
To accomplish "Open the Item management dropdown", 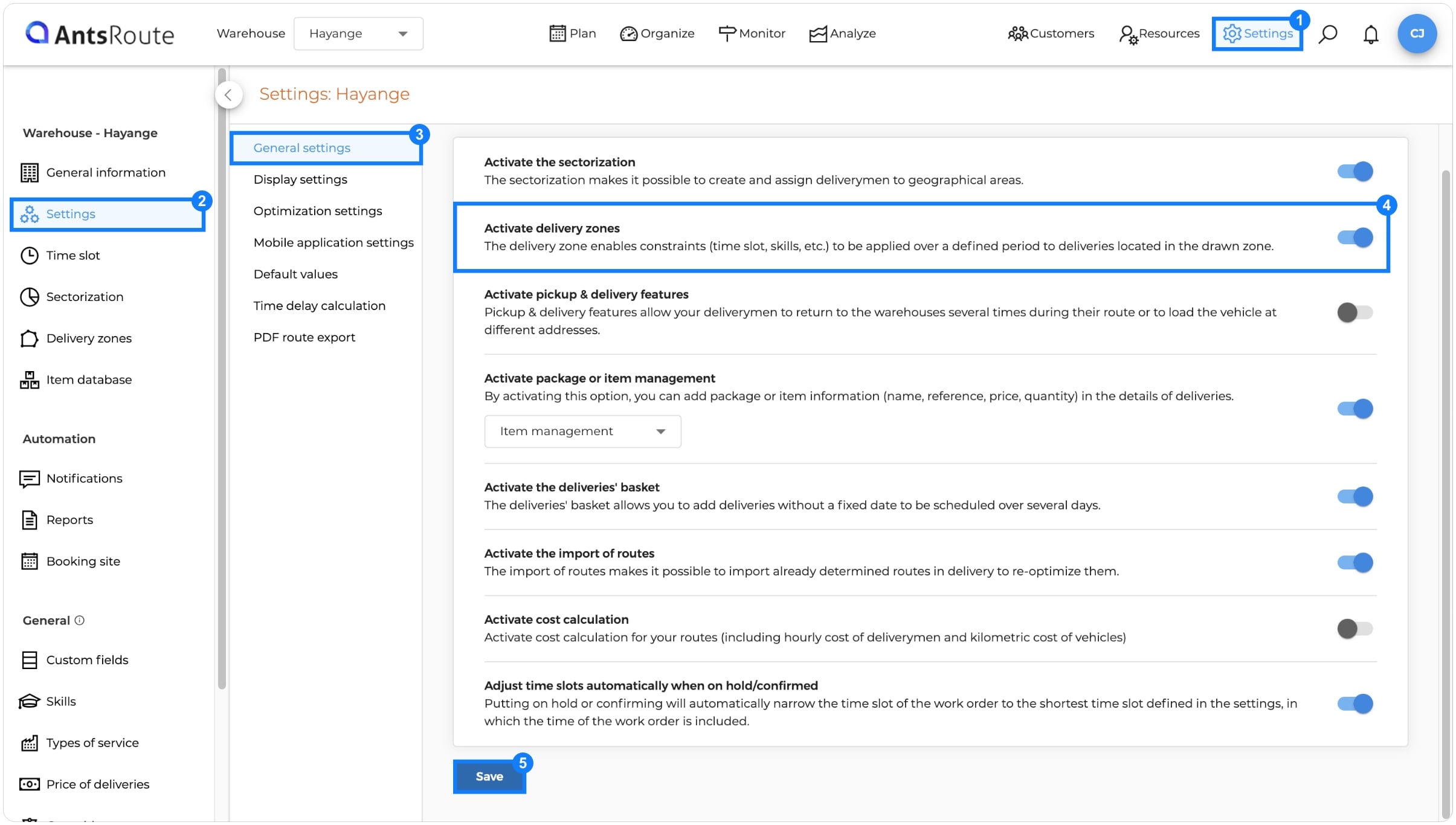I will [582, 432].
